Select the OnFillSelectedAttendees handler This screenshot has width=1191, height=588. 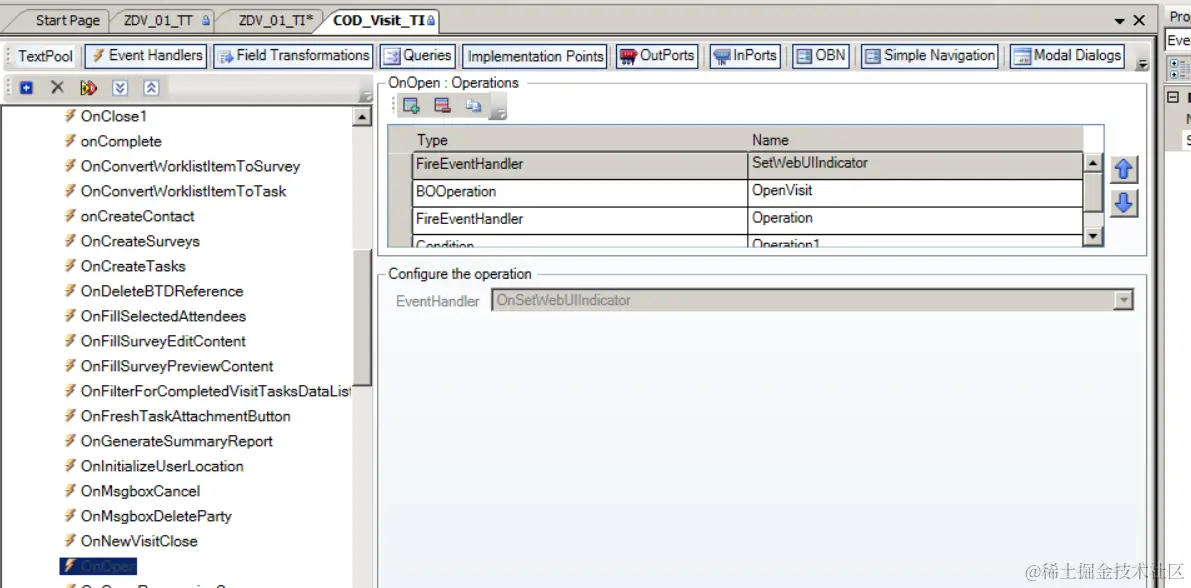163,317
